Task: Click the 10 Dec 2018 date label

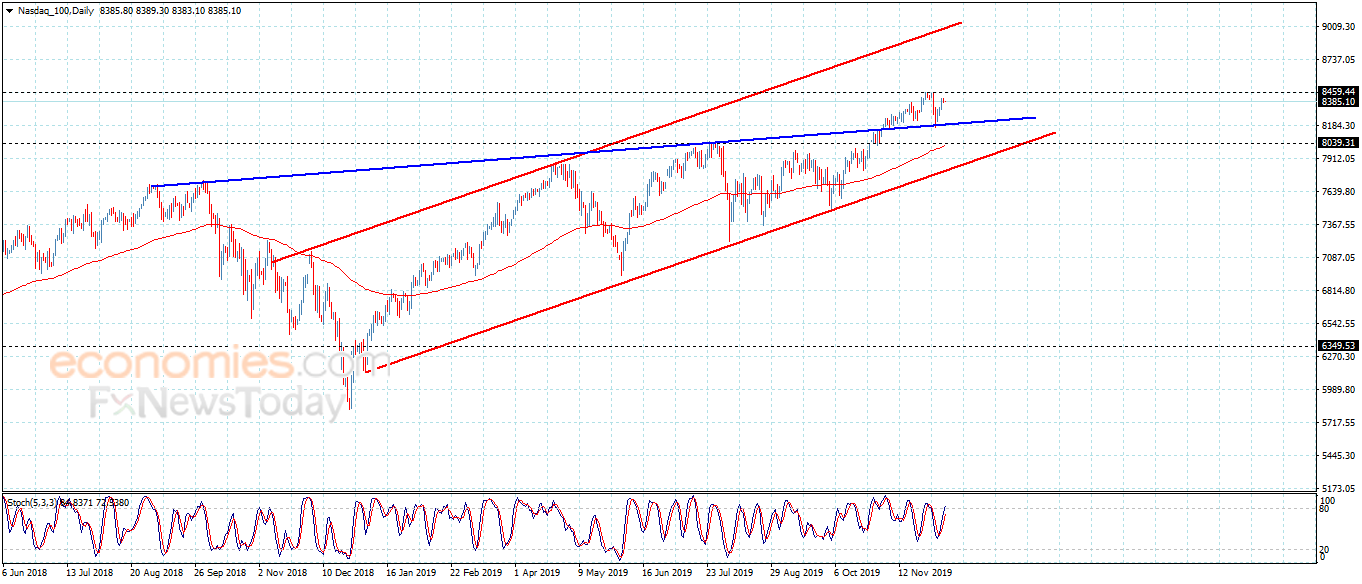Action: (347, 573)
